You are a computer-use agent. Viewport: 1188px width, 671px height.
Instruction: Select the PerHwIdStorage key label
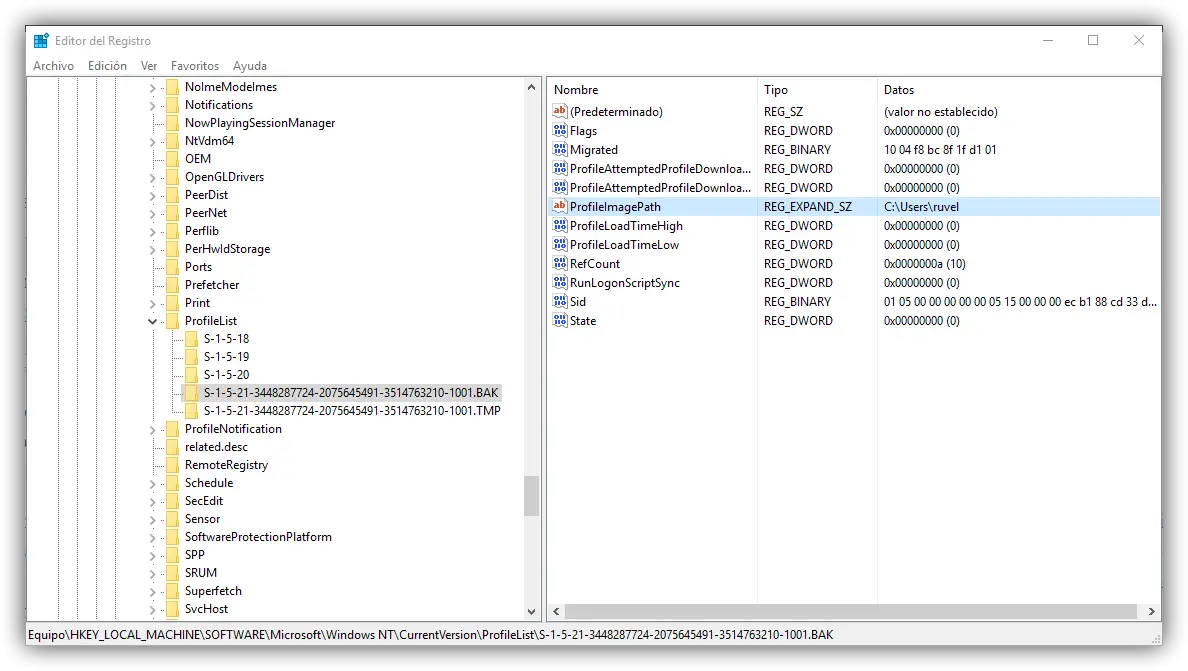coord(227,248)
